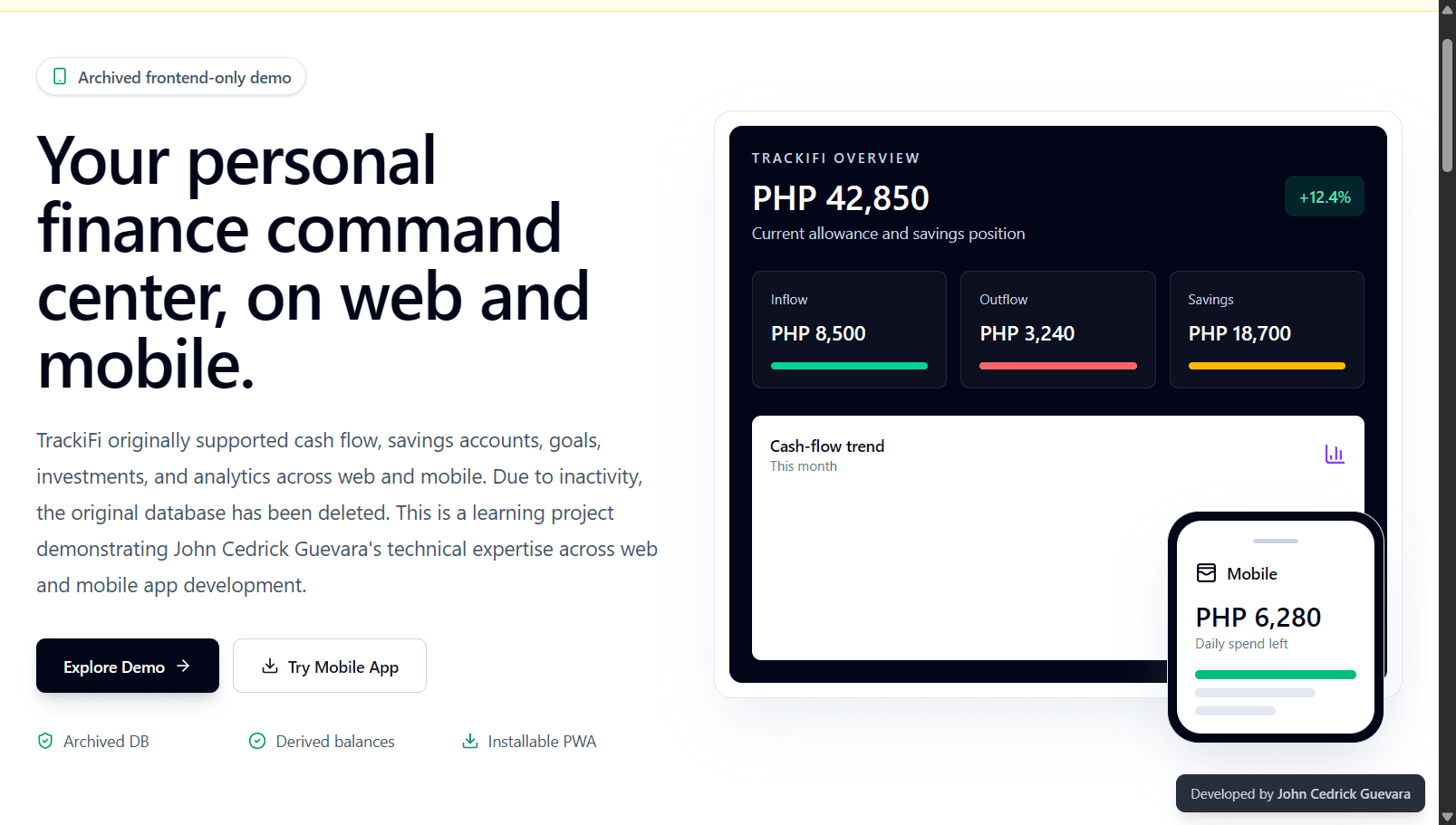Viewport: 1456px width, 825px height.
Task: Click the download icon in Try Mobile App
Action: click(270, 666)
